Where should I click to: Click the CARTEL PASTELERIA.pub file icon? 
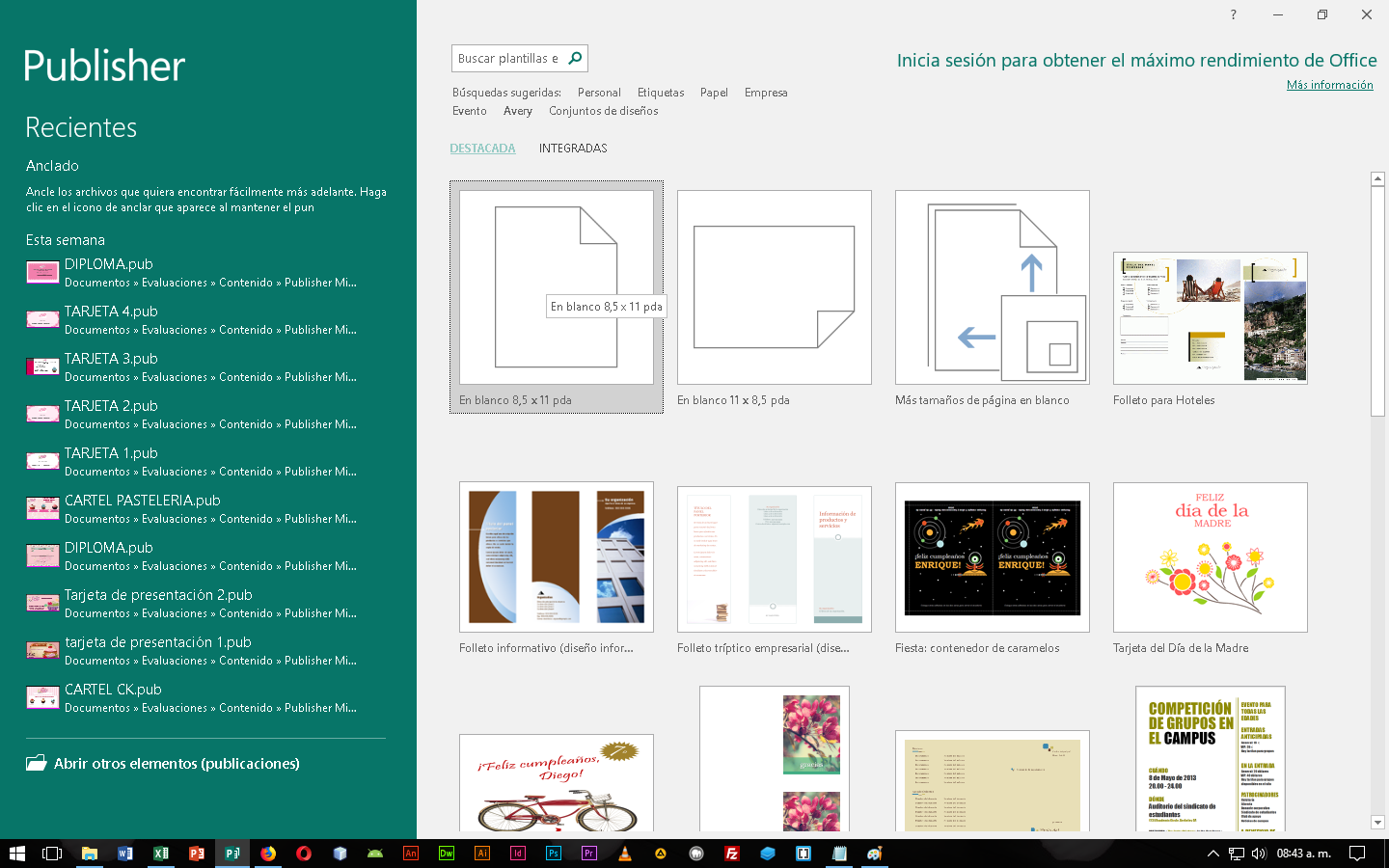(42, 508)
